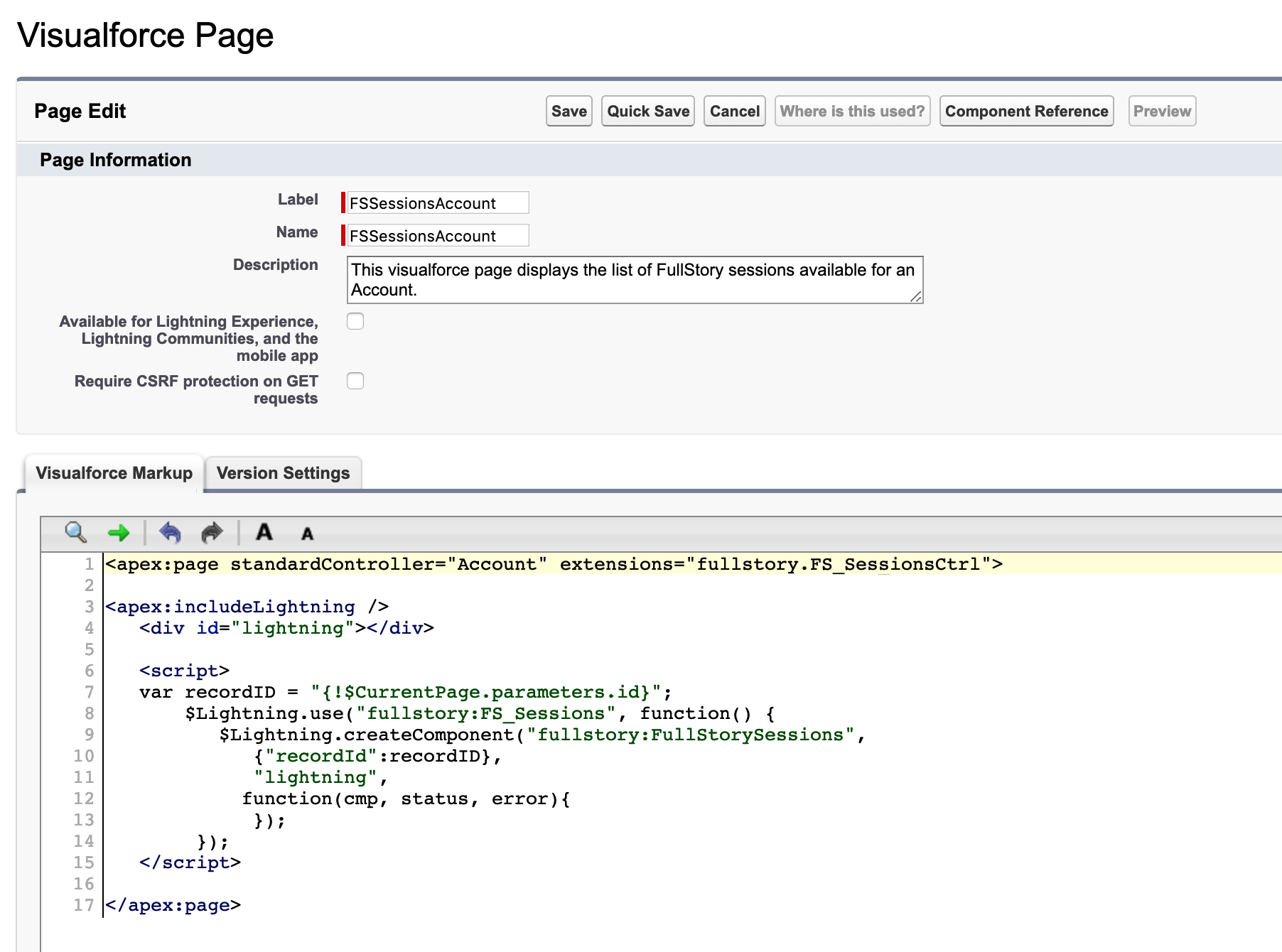Click function(cmp, status, error) line
Screen dimensions: 1282x952
point(406,799)
